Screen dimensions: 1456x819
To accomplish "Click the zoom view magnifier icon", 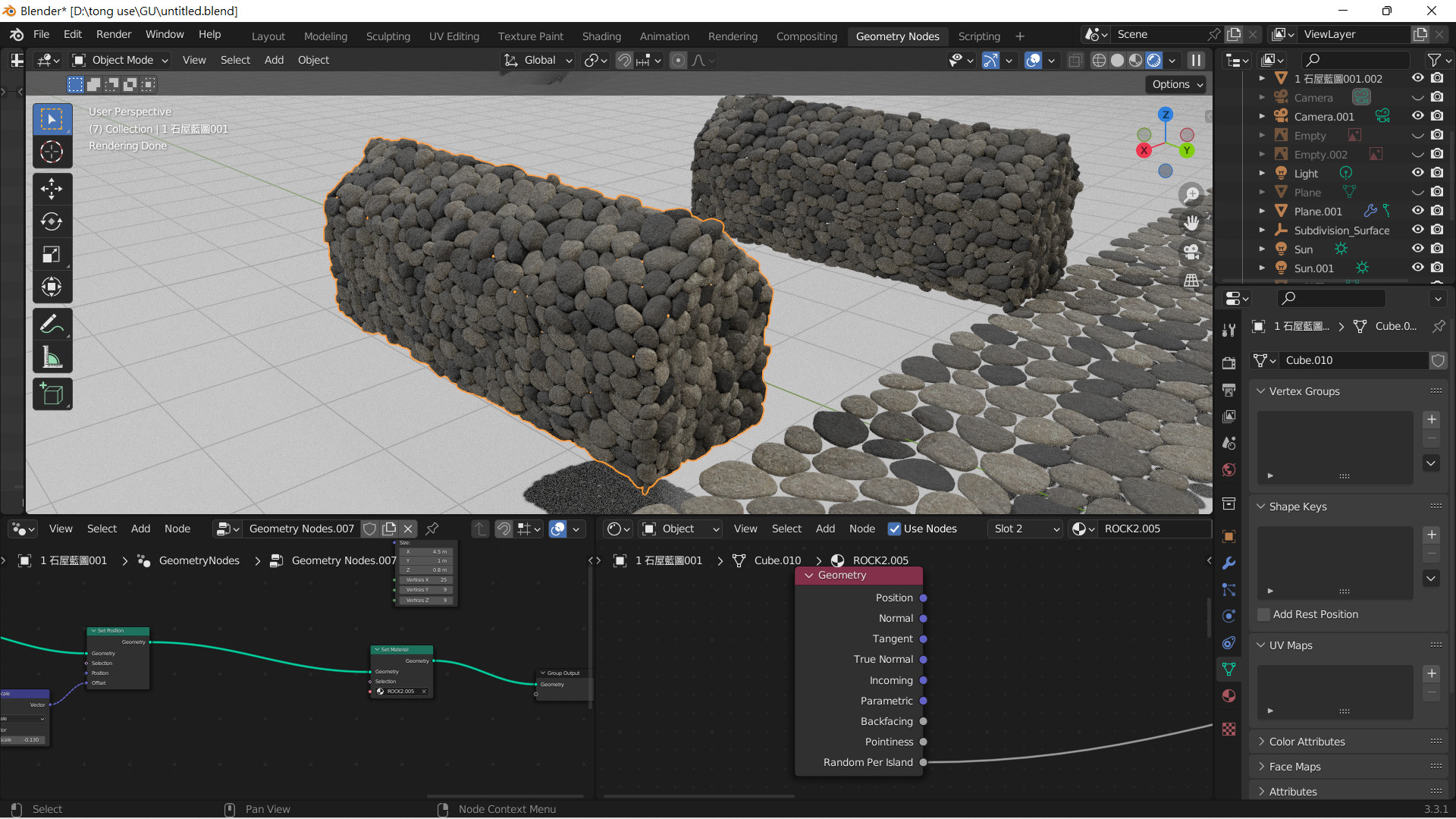I will tap(1191, 194).
